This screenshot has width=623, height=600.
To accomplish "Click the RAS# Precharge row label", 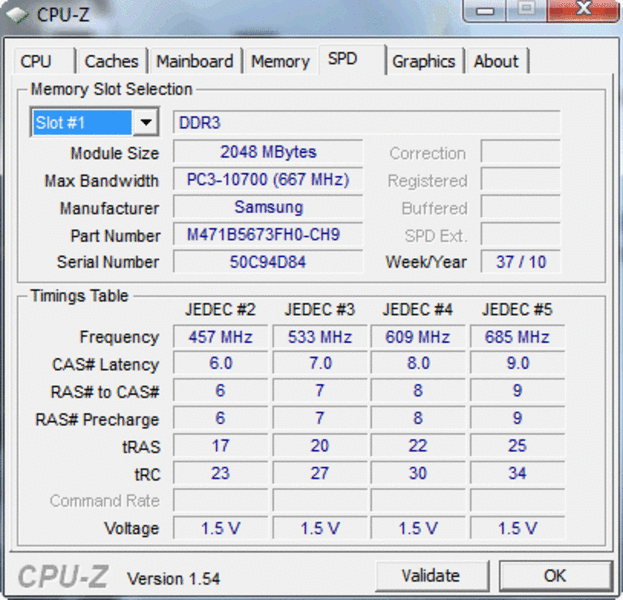I will pos(97,420).
